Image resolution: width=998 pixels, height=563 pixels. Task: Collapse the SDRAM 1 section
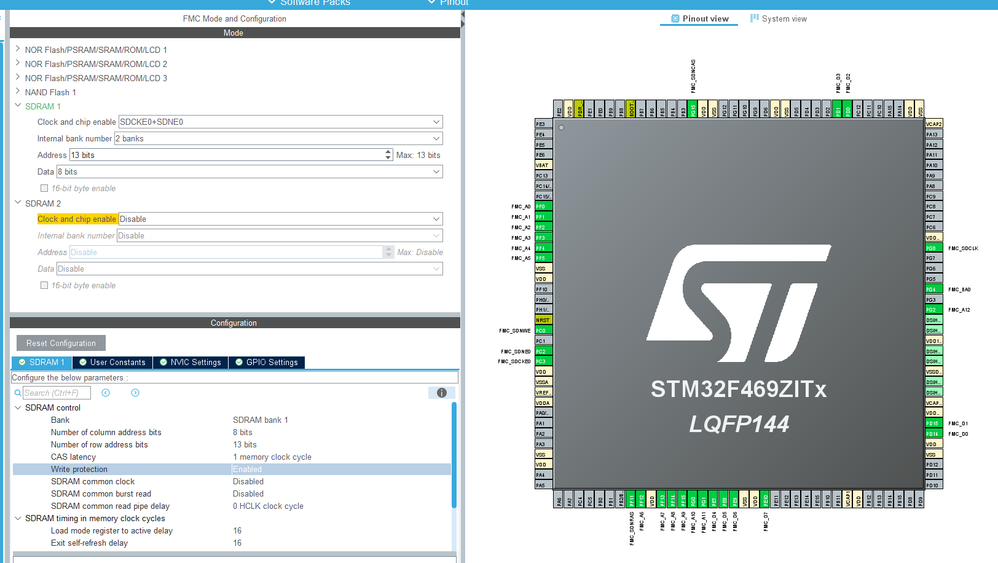click(18, 106)
